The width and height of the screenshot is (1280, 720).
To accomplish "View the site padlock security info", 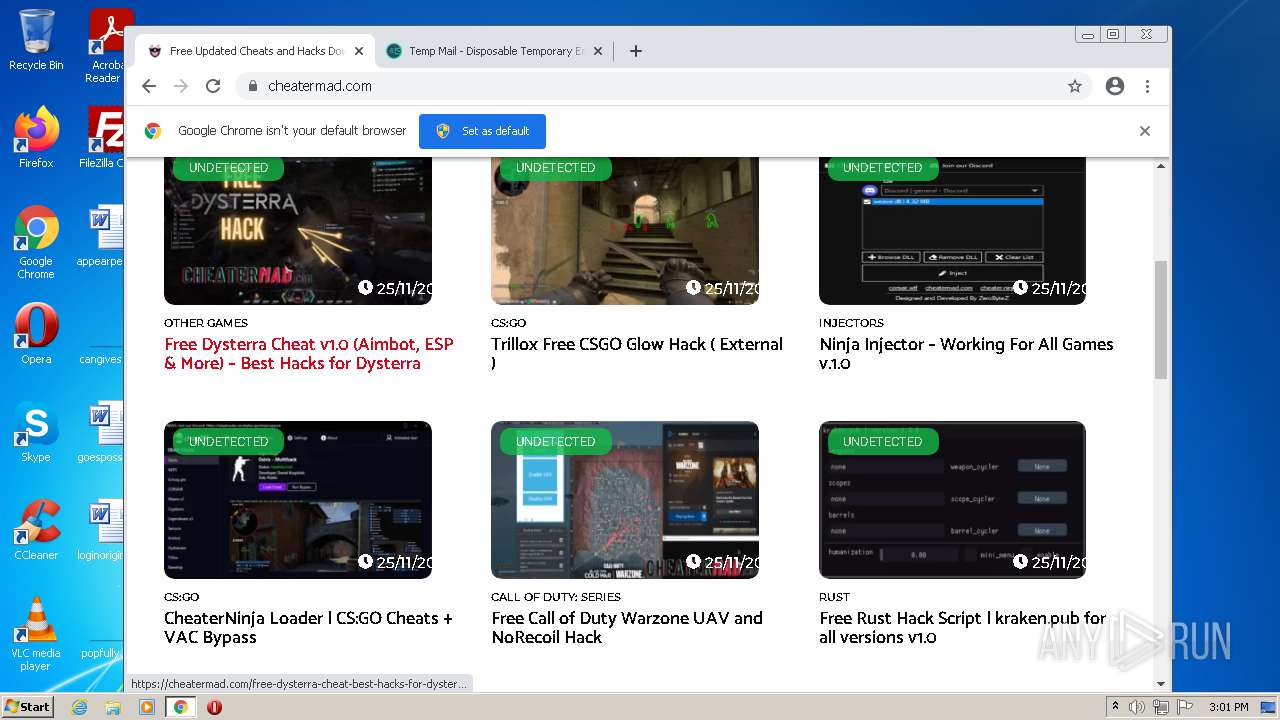I will tap(252, 86).
